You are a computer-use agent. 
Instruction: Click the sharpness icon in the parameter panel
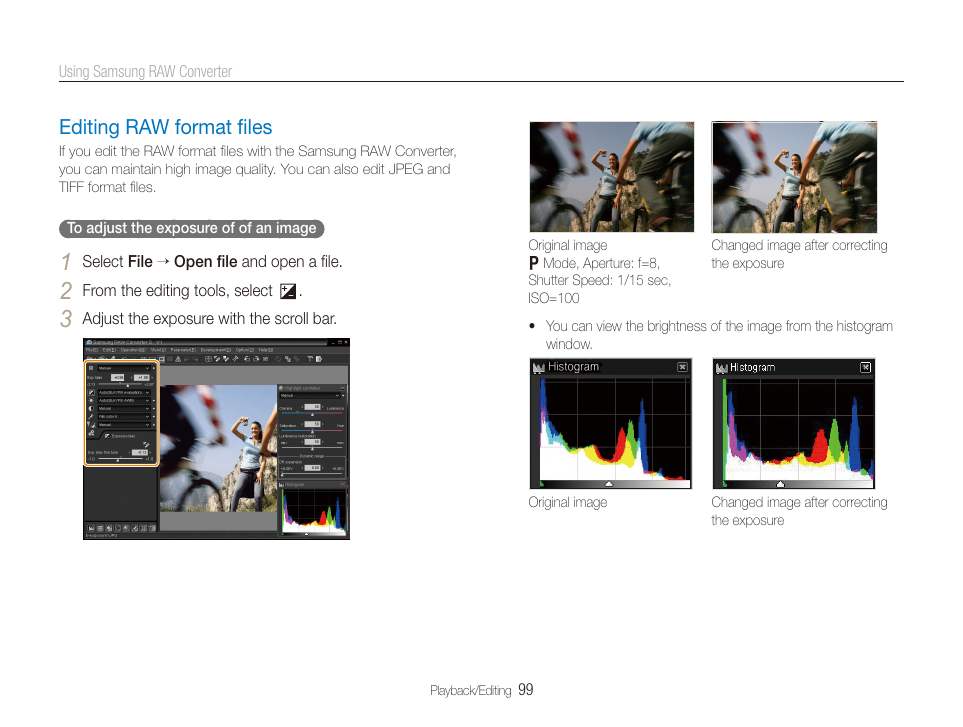click(92, 425)
